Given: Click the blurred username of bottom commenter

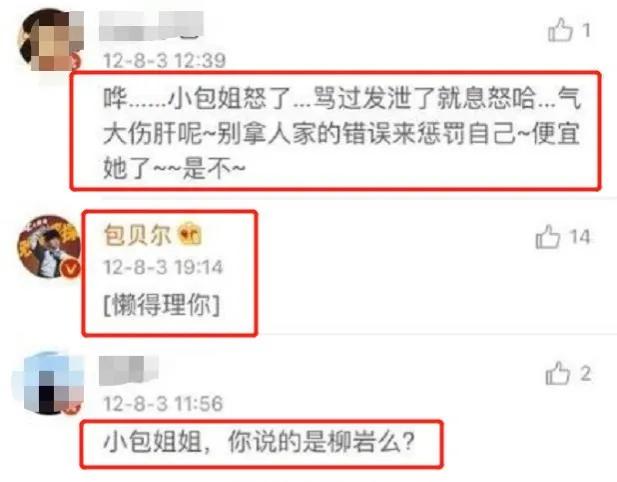Looking at the screenshot, I should [x=129, y=370].
